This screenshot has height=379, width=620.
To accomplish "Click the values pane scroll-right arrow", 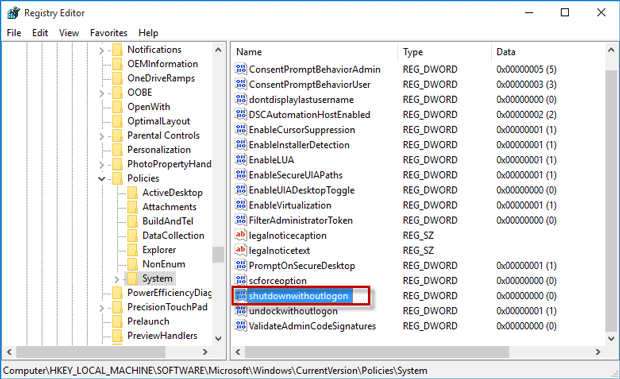I will (598, 351).
